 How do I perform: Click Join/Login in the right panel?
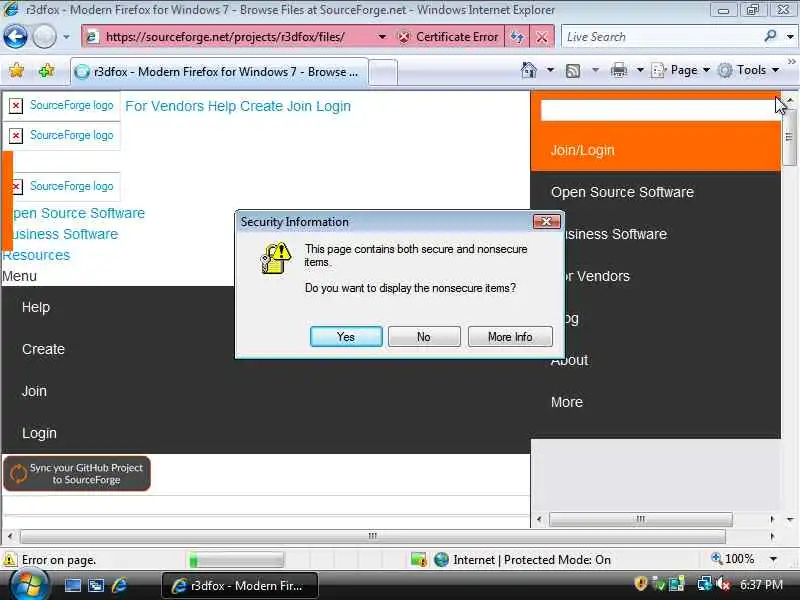tap(583, 151)
